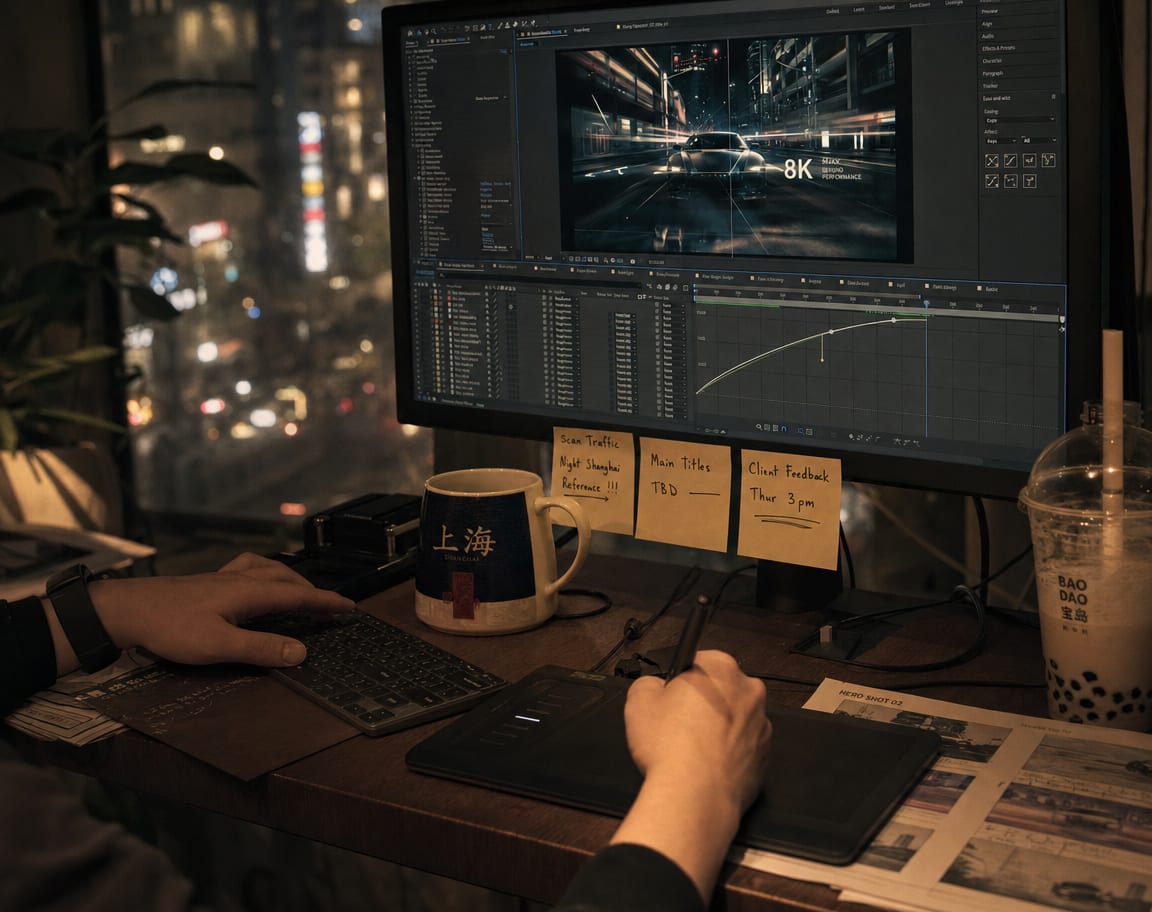Expand the Preview panel on the right
Image resolution: width=1152 pixels, height=912 pixels.
tap(990, 12)
